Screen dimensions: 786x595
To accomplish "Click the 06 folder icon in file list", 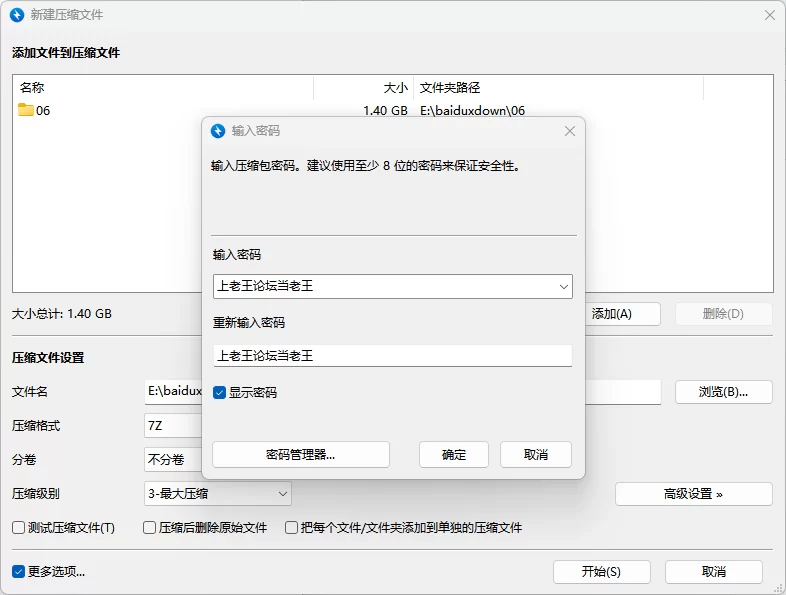I will [26, 110].
